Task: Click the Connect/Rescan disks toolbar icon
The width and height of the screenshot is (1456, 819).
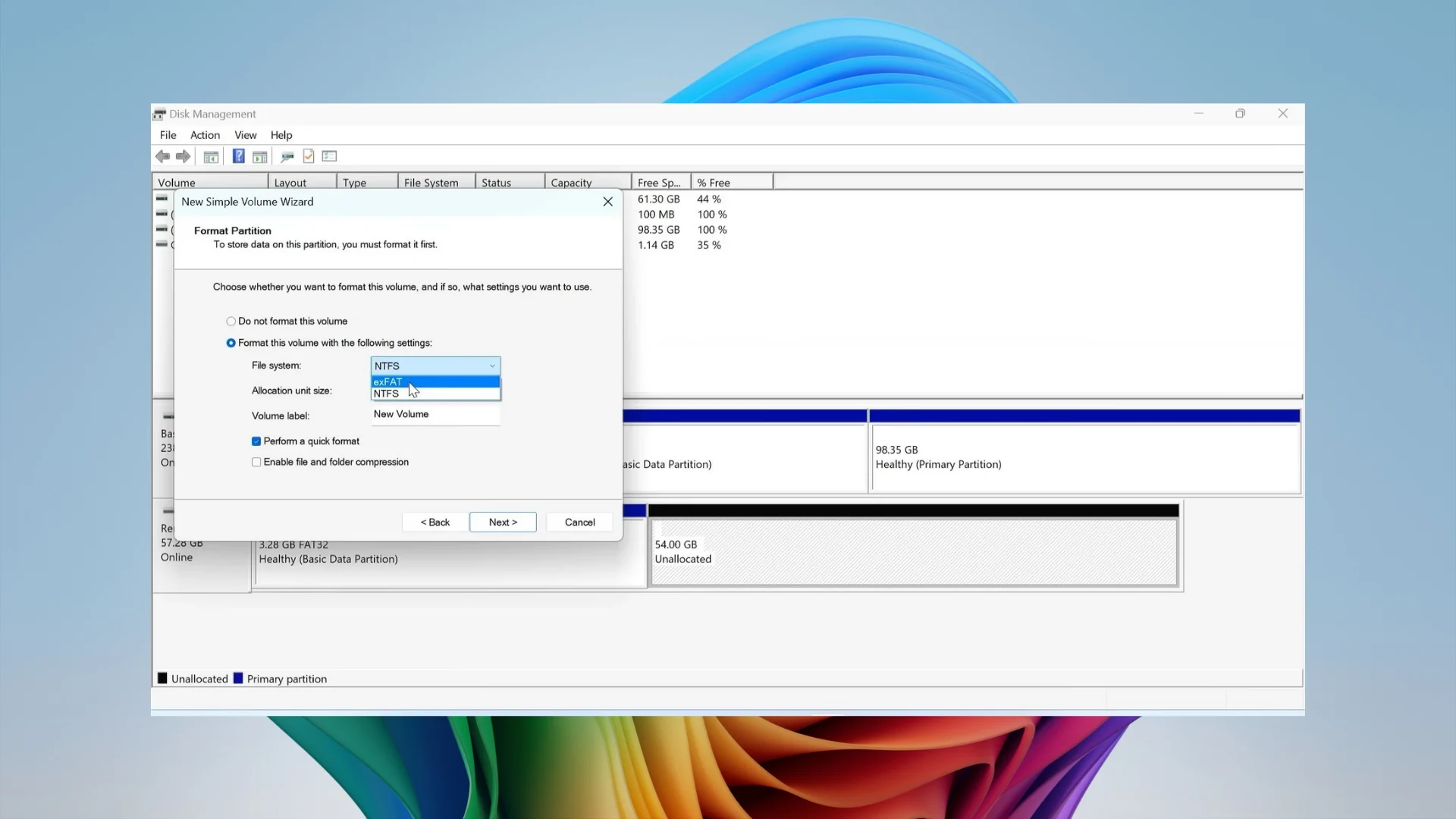Action: [x=287, y=156]
